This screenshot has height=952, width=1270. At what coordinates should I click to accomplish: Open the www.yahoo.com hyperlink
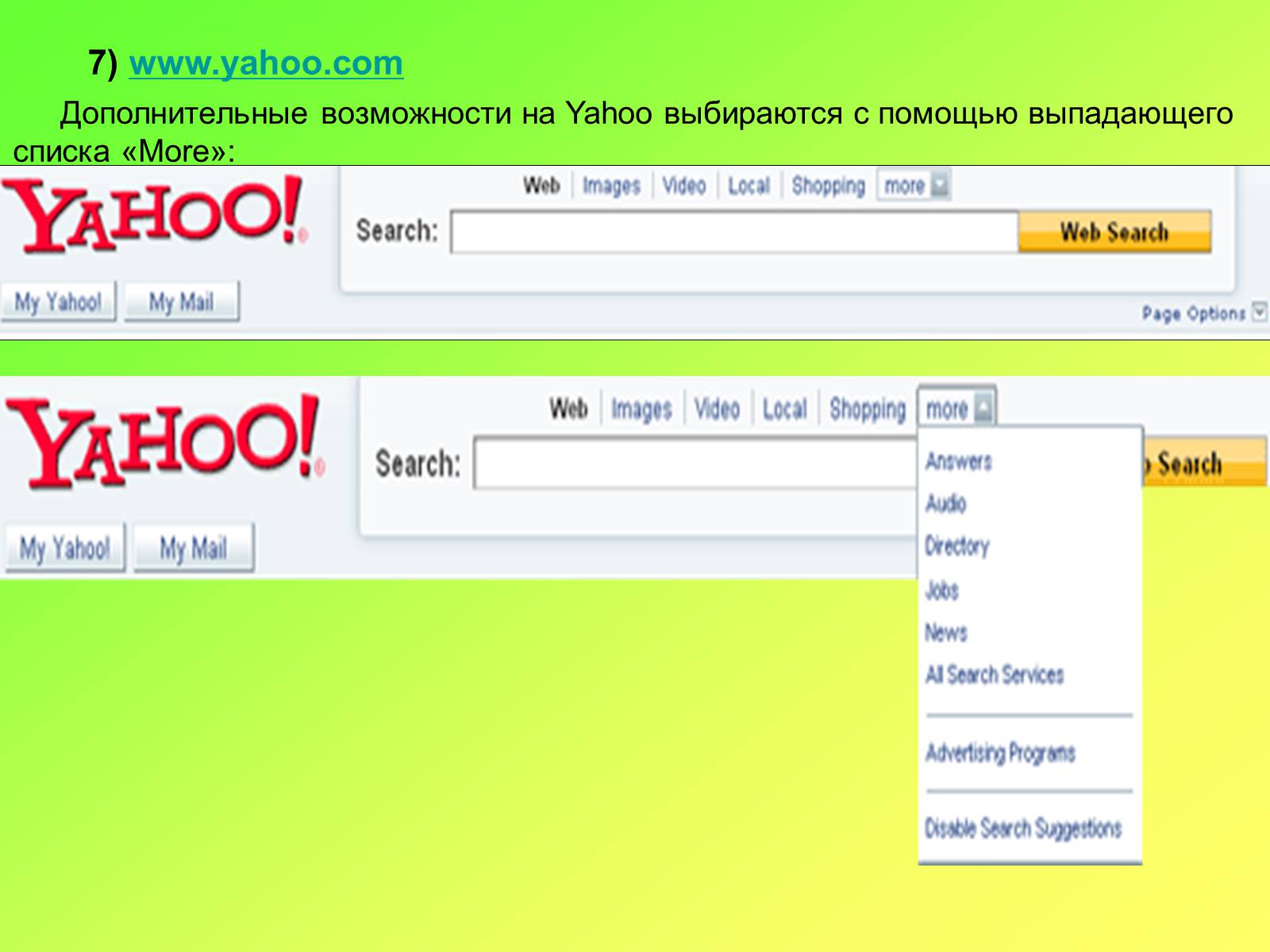point(266,63)
